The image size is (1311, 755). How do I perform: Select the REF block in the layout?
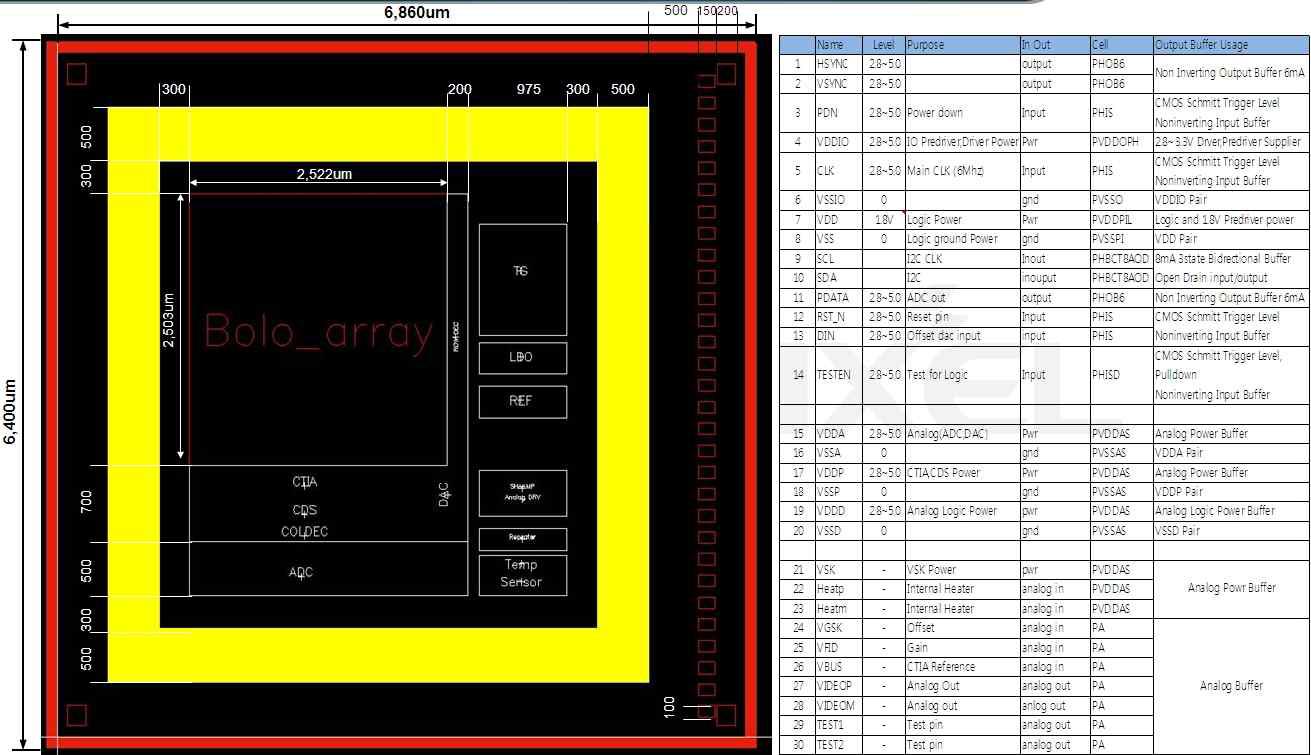(x=522, y=401)
